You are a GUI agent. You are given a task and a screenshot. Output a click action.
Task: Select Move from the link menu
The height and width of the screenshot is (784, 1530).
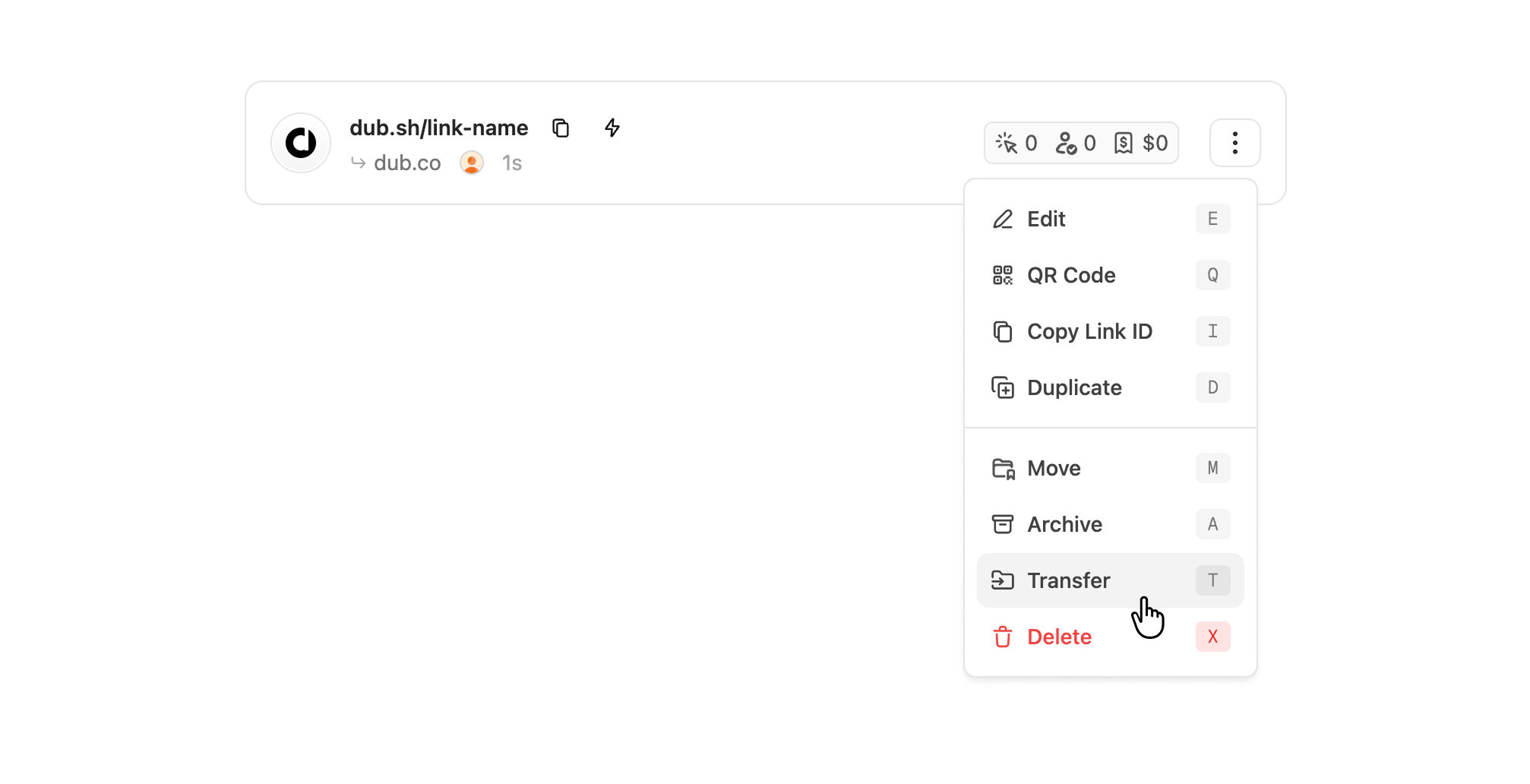coord(1111,468)
